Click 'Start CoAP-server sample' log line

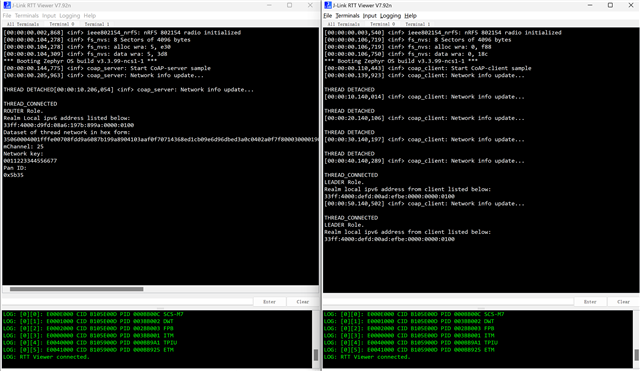tap(107, 68)
